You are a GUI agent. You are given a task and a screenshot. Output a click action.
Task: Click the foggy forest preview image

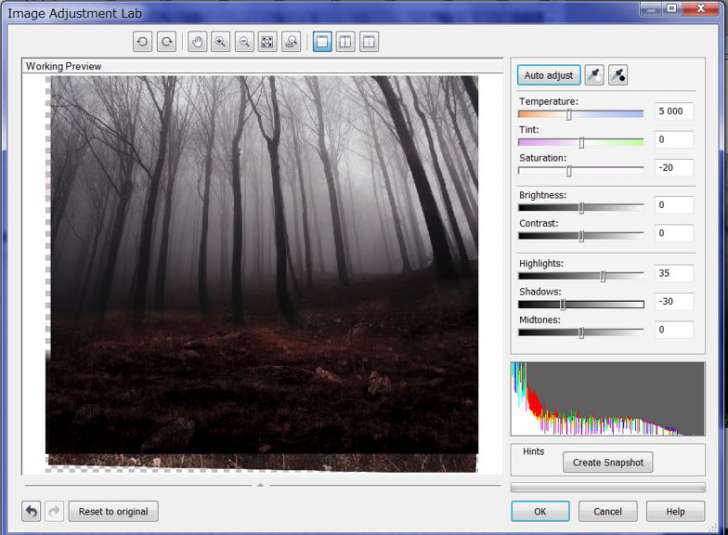coord(262,274)
